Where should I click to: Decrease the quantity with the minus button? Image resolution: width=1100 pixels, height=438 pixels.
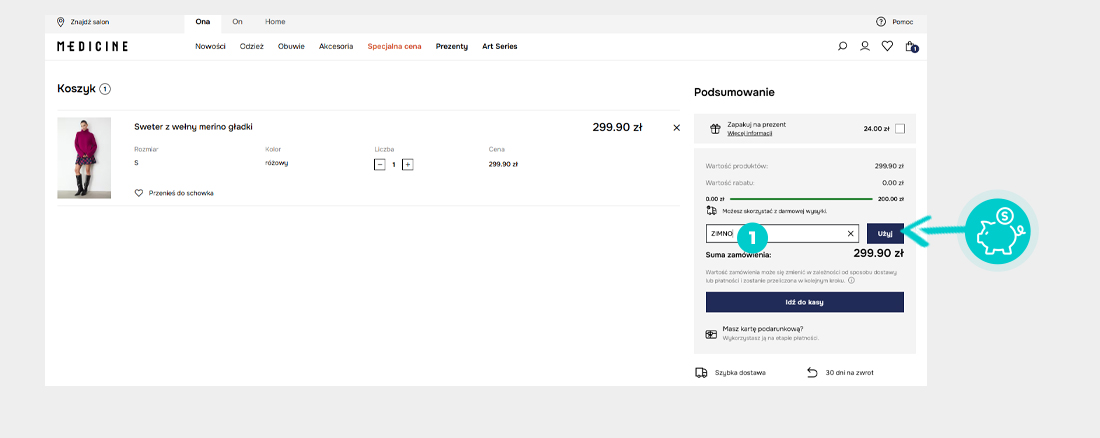coord(380,164)
